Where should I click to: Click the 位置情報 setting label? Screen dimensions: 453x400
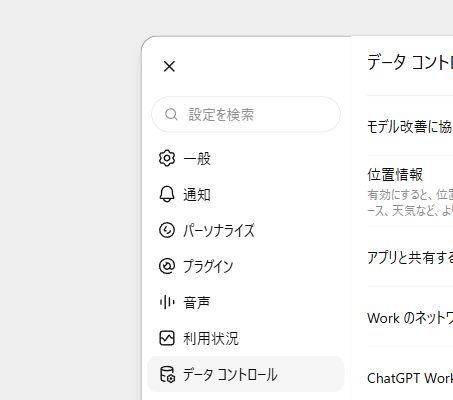(395, 175)
